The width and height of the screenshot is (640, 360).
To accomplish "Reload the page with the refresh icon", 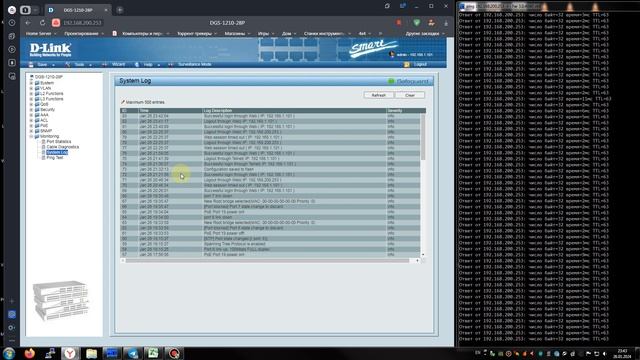I will pos(42,23).
